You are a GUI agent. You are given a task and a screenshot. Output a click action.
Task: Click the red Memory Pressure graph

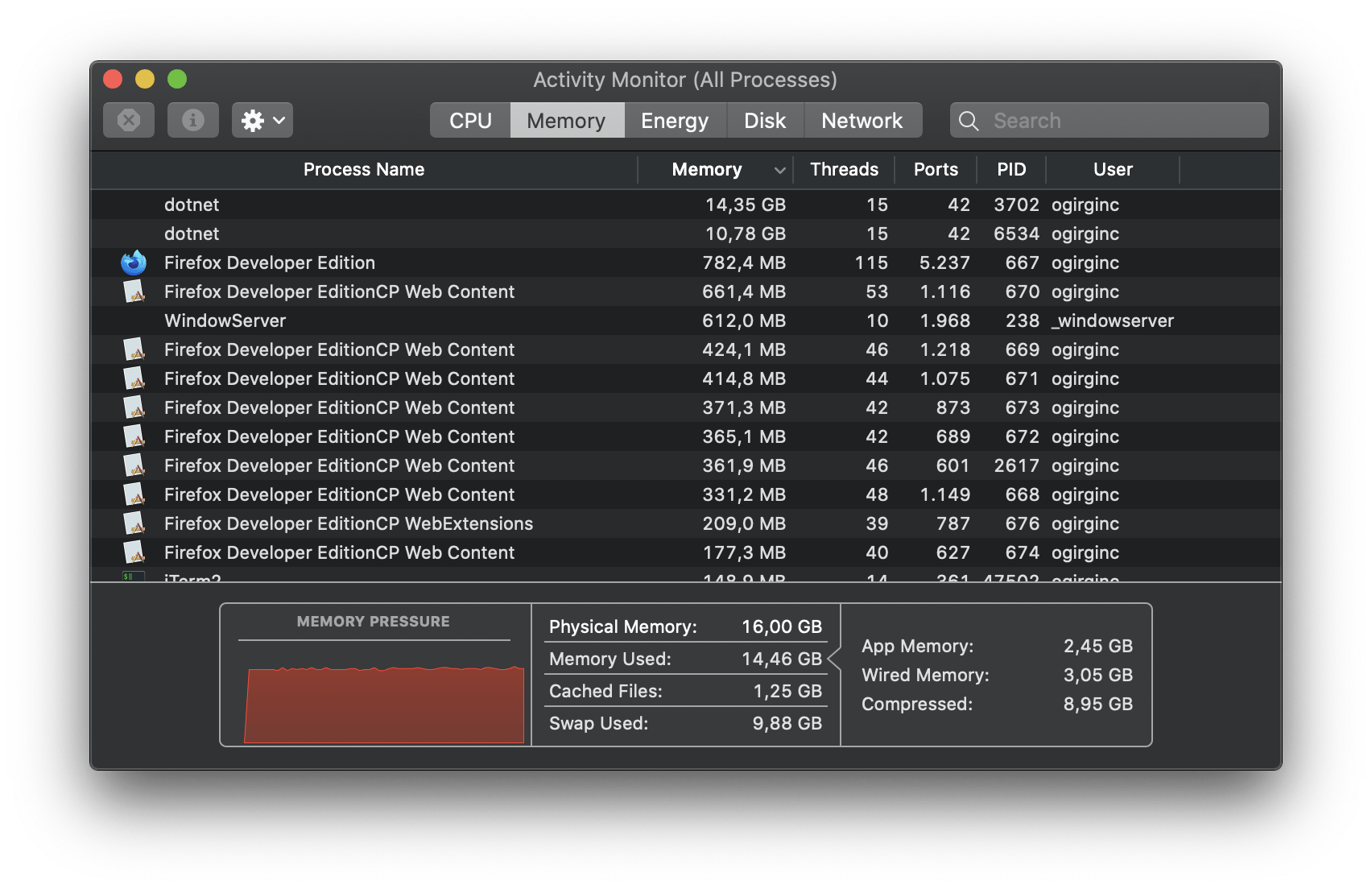(x=384, y=704)
